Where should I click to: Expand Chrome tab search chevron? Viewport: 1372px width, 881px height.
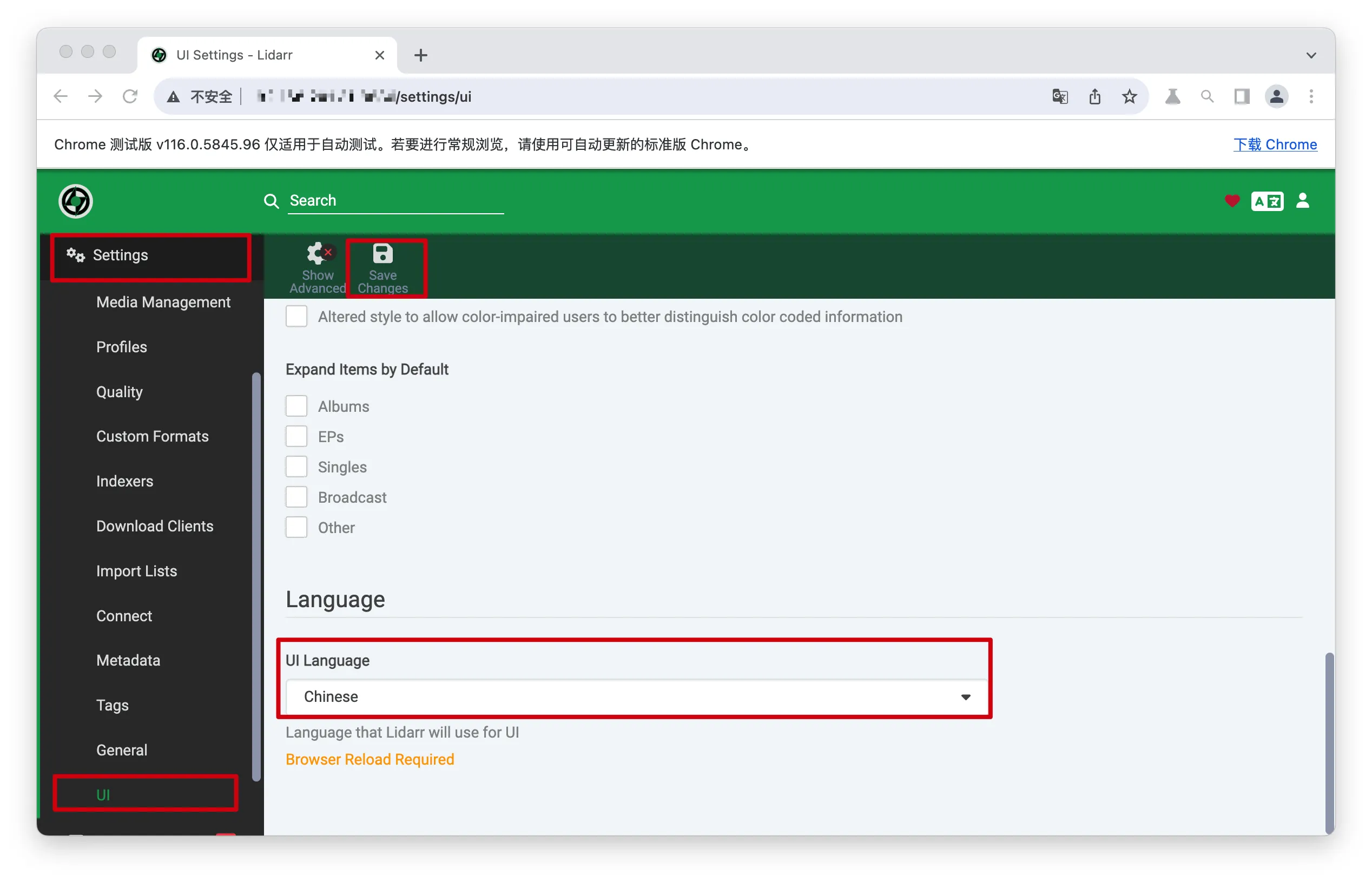1311,56
